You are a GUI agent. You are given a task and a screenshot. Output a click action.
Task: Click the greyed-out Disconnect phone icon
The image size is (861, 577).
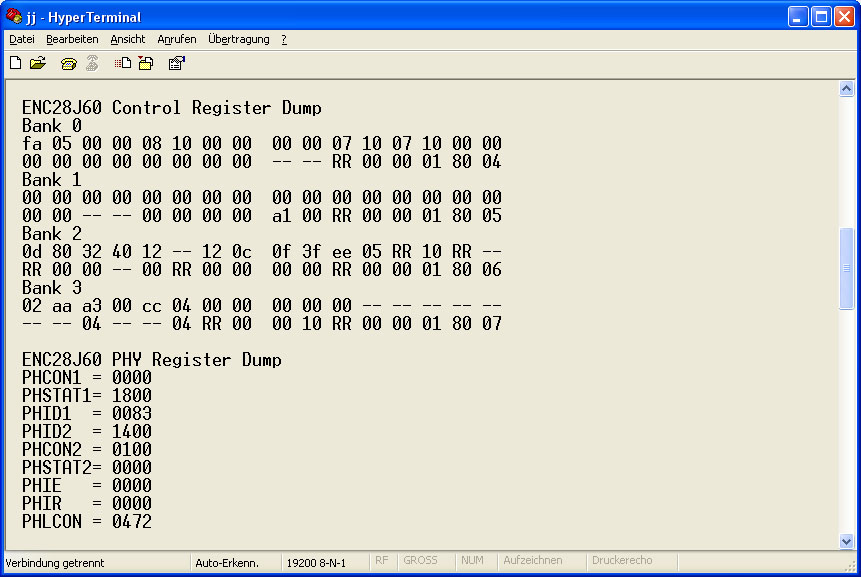[92, 63]
